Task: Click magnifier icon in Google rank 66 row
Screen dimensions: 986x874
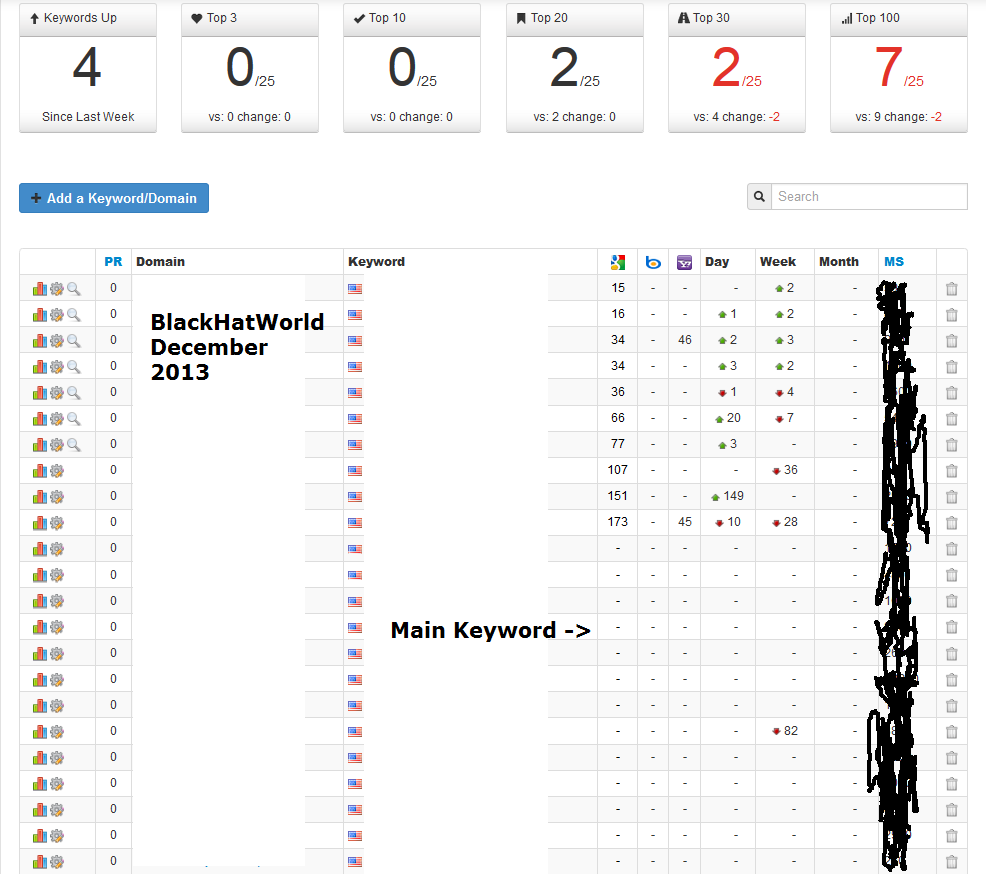Action: pyautogui.click(x=74, y=419)
